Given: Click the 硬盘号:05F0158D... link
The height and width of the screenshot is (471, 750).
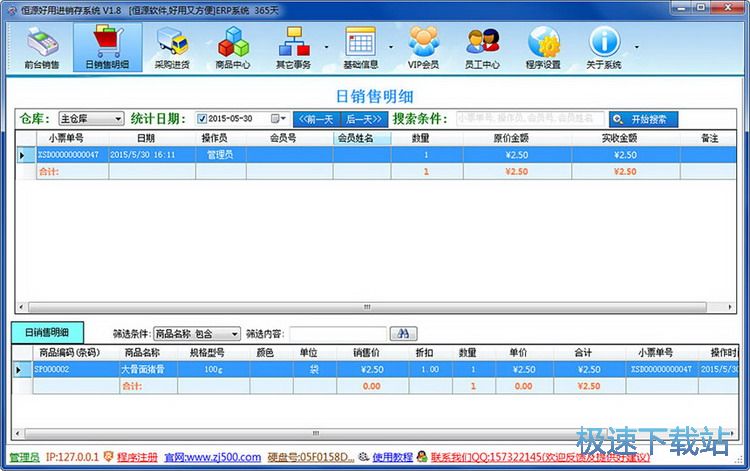Looking at the screenshot, I should pyautogui.click(x=311, y=457).
